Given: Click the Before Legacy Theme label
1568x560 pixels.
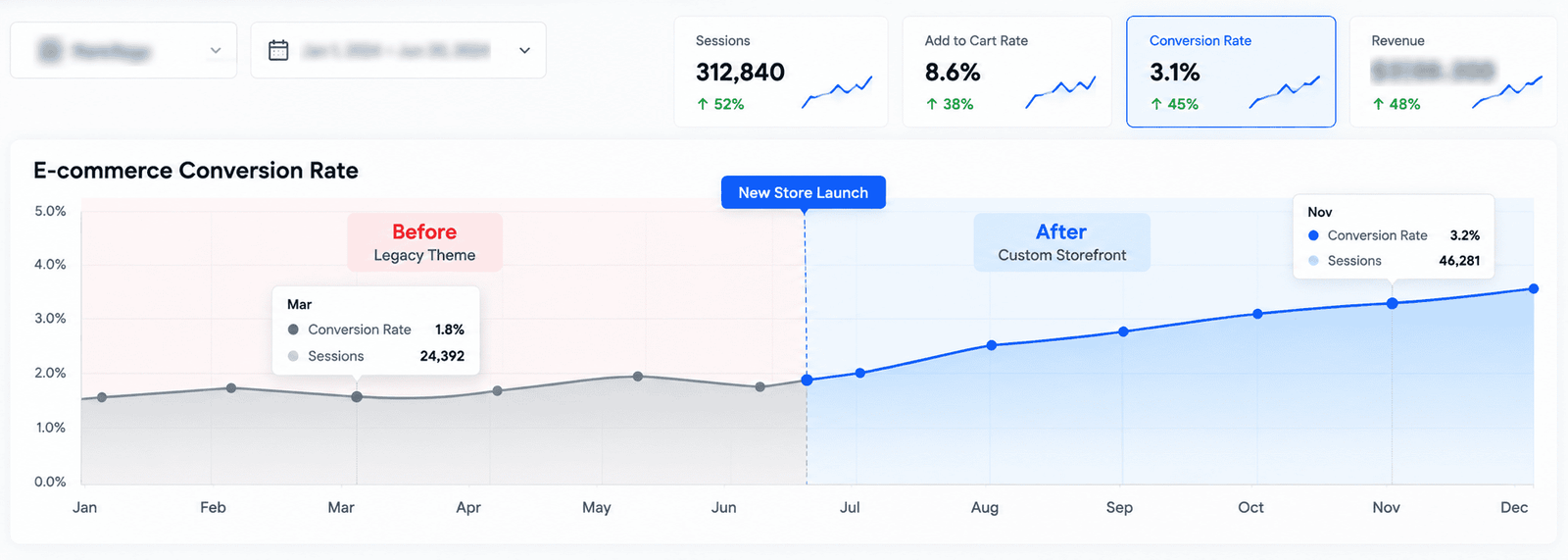Looking at the screenshot, I should (x=424, y=242).
